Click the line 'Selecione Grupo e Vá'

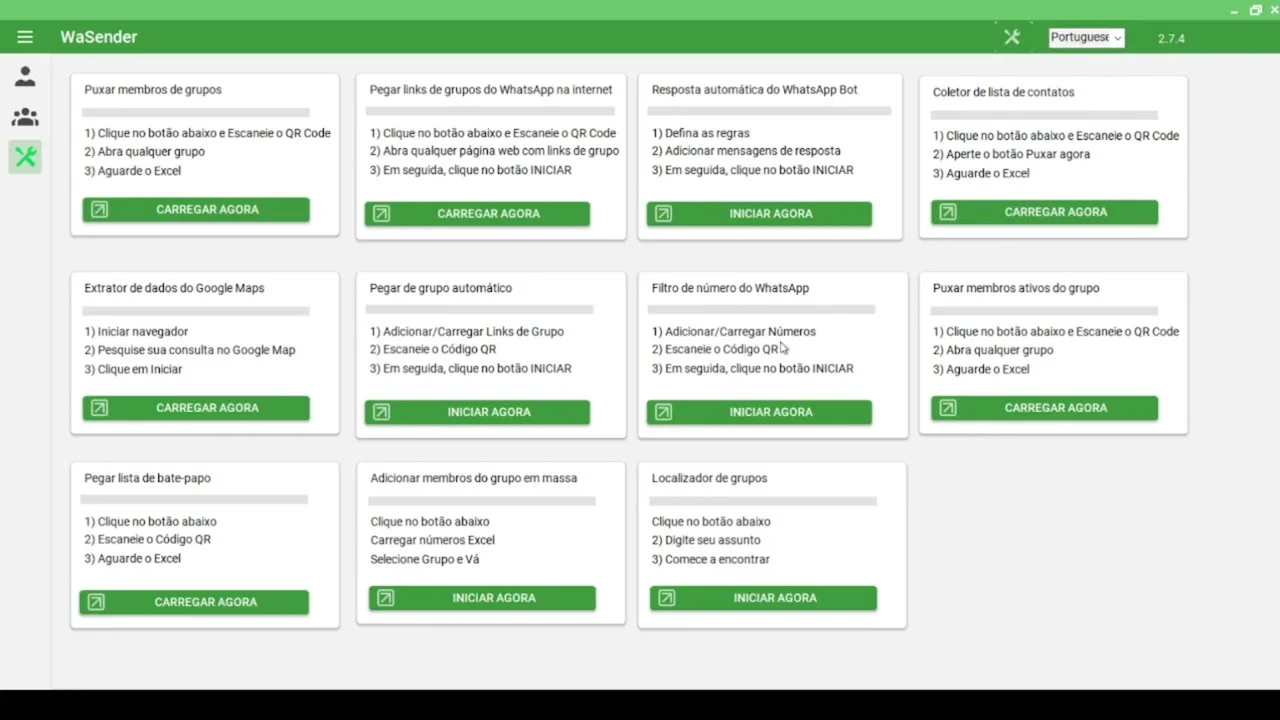point(425,559)
